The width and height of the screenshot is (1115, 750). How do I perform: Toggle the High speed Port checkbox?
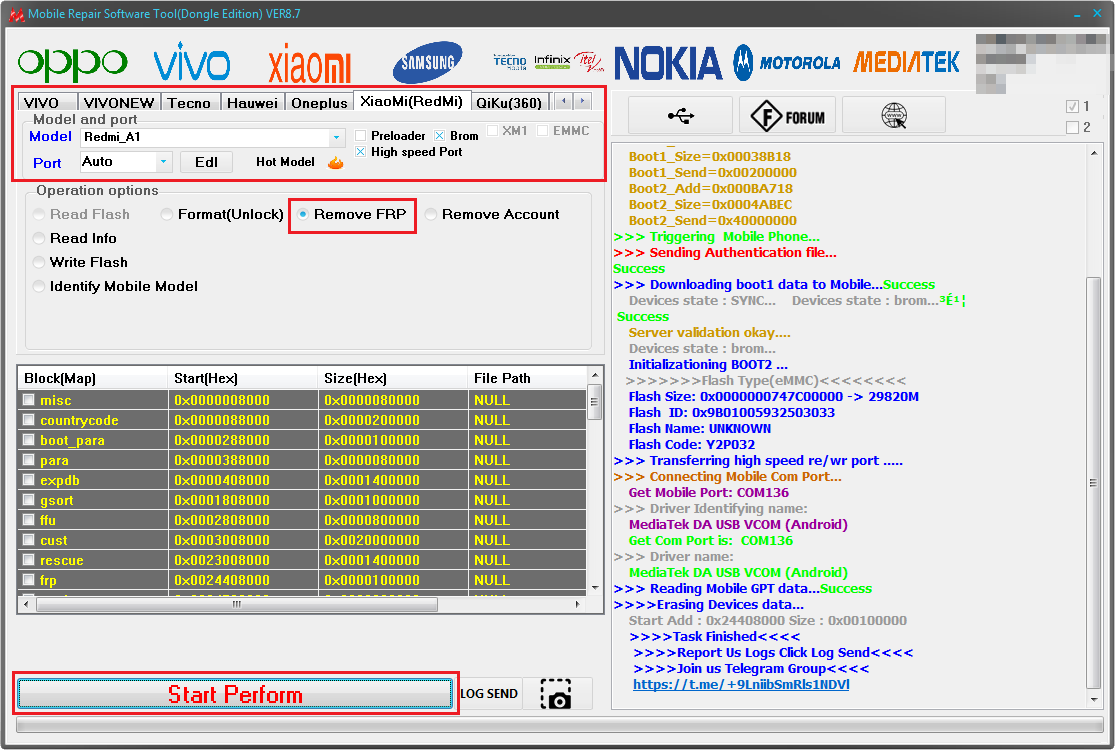tap(361, 152)
